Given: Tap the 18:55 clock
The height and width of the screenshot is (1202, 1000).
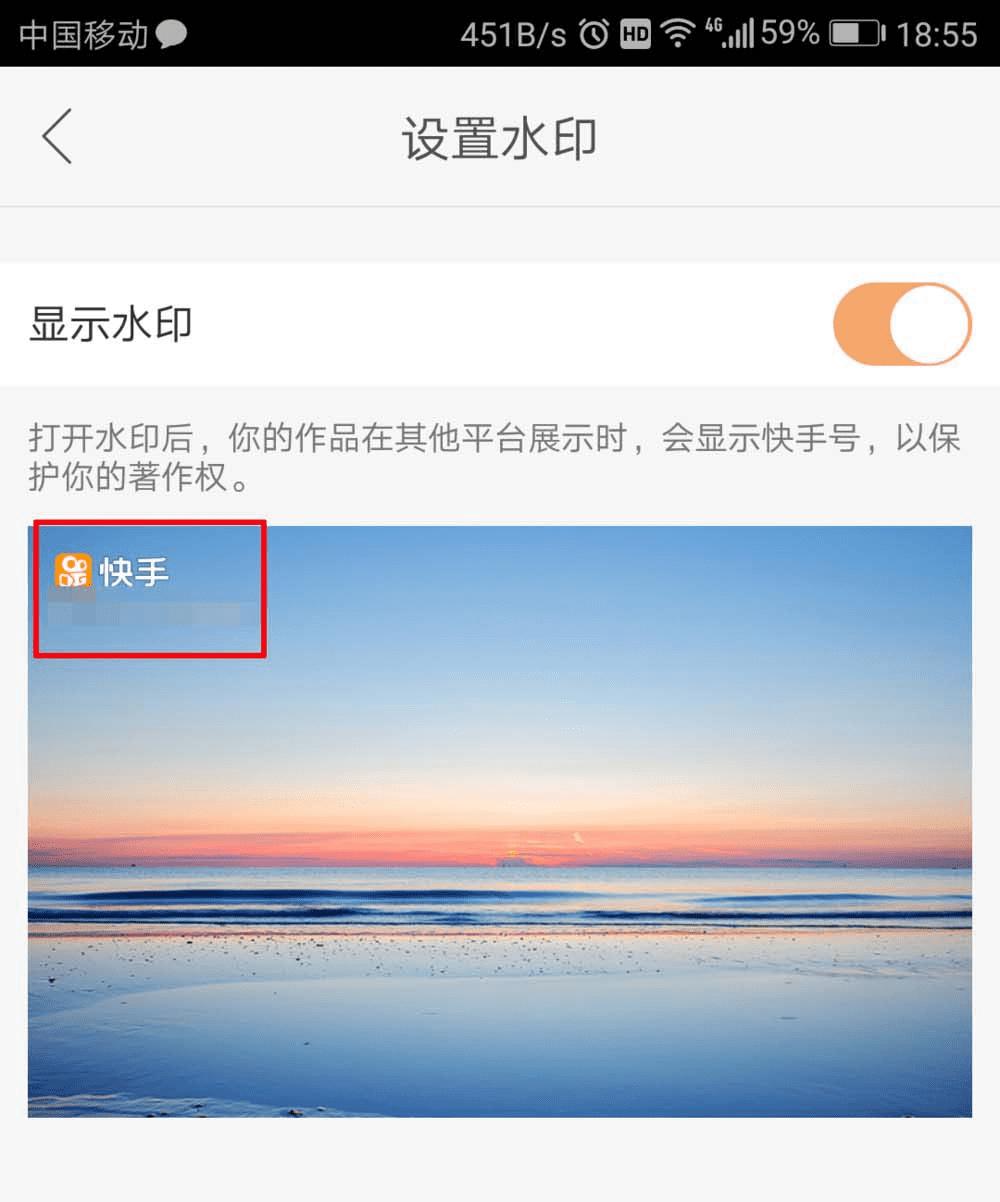Looking at the screenshot, I should tap(936, 35).
